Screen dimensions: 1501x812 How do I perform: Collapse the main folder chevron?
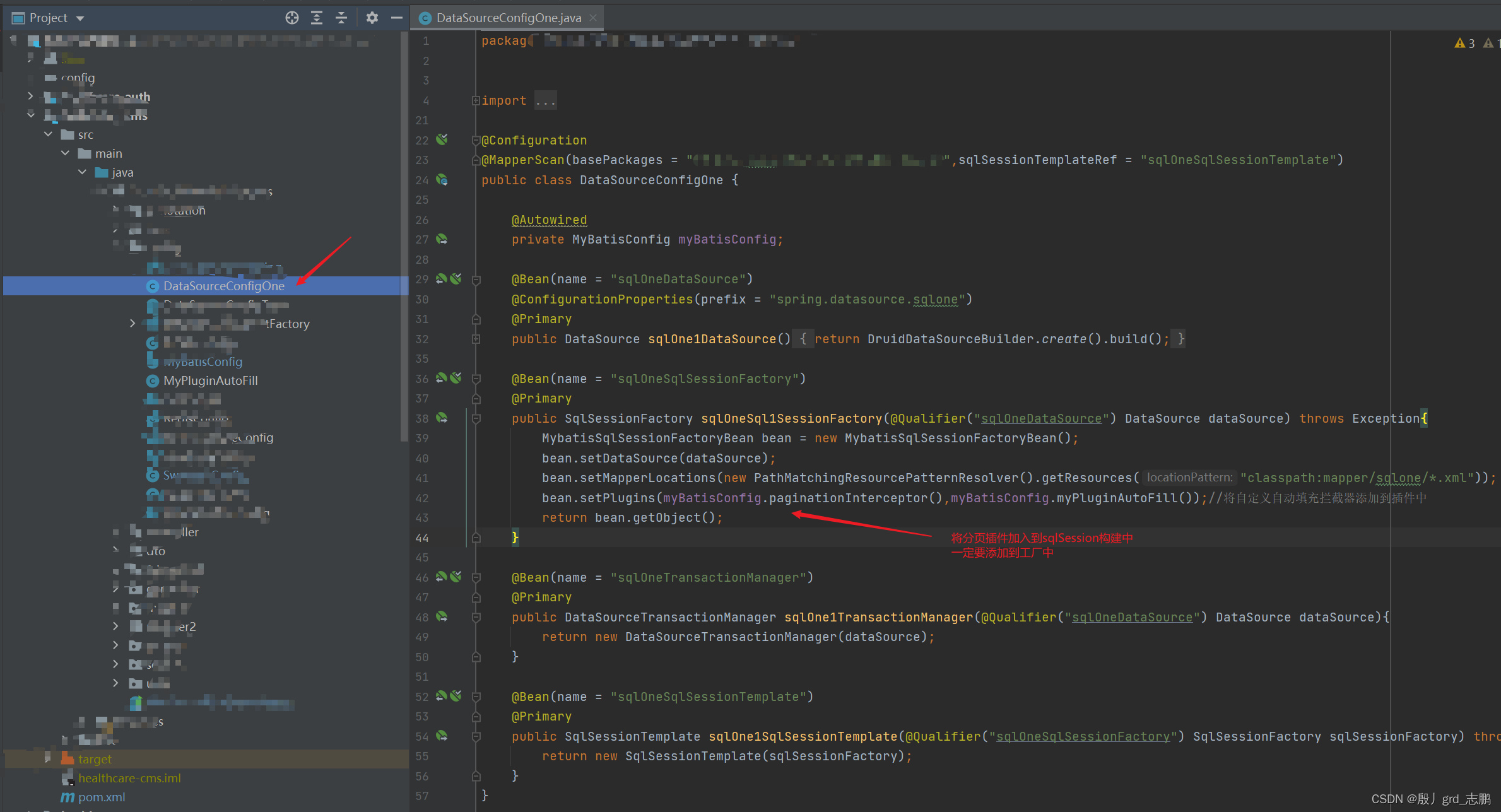[66, 153]
